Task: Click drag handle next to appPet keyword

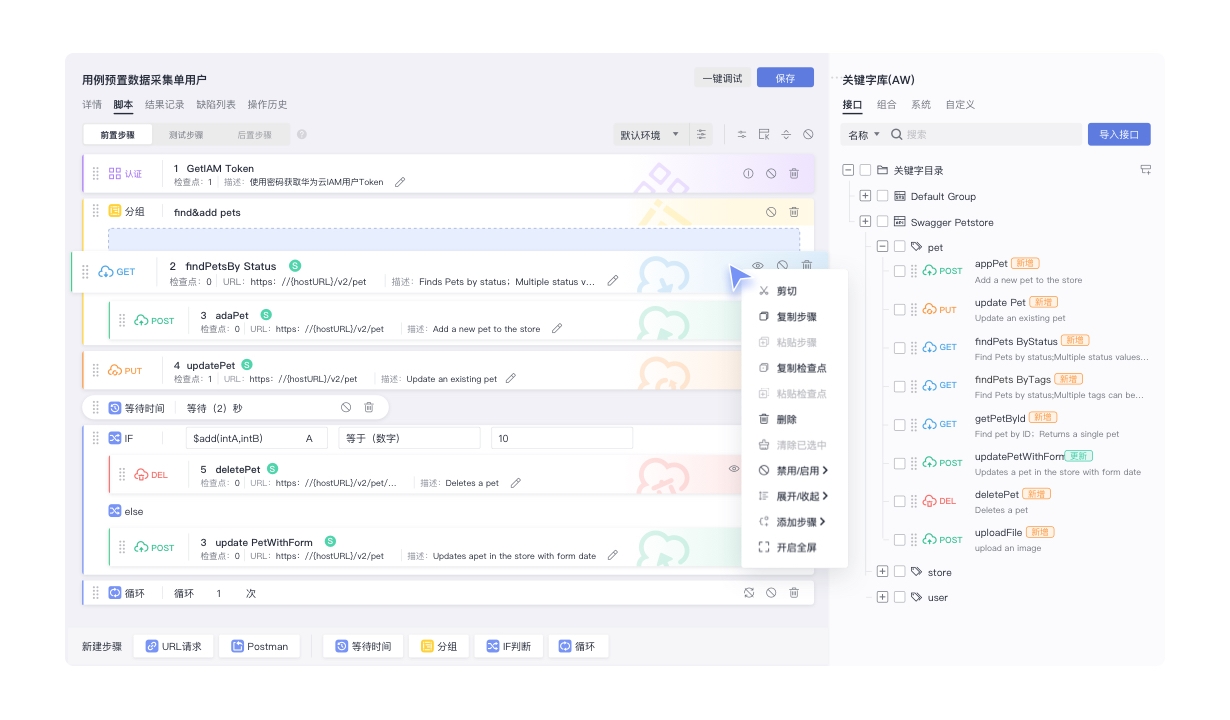Action: pyautogui.click(x=914, y=271)
